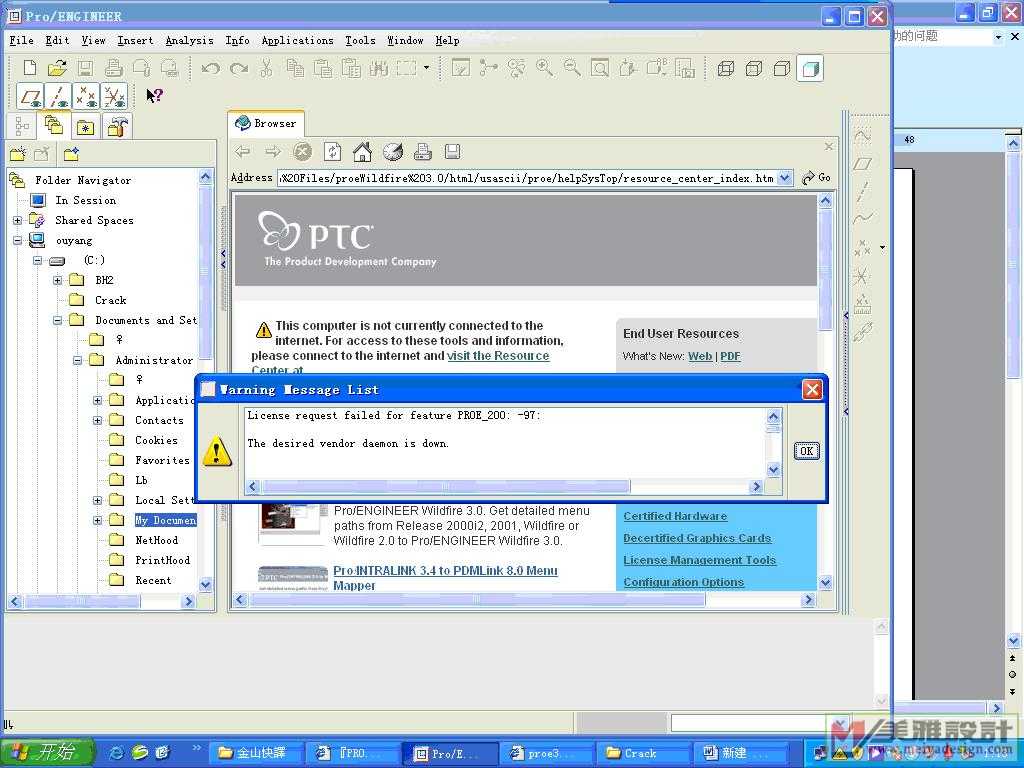The height and width of the screenshot is (768, 1024).
Task: Click the browser Refresh icon
Action: (332, 152)
